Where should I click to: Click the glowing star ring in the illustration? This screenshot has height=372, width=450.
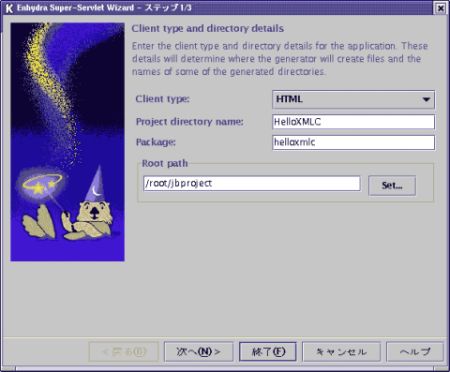[x=42, y=184]
